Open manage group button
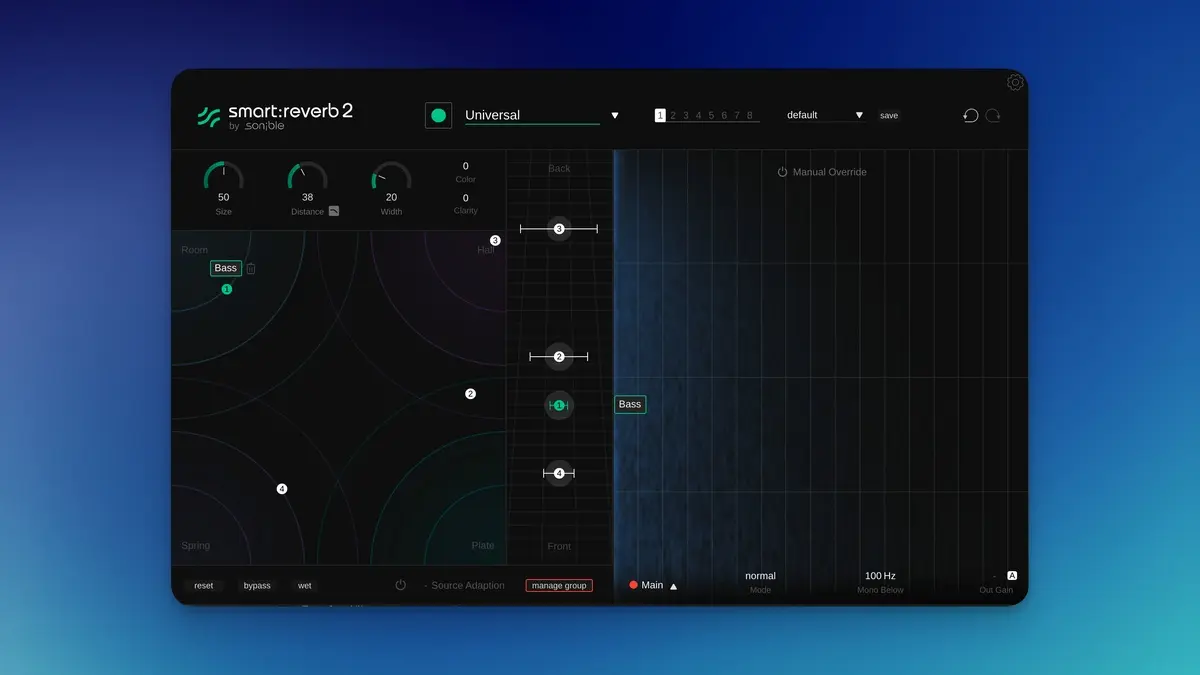Screen dimensions: 1200x675 559,585
